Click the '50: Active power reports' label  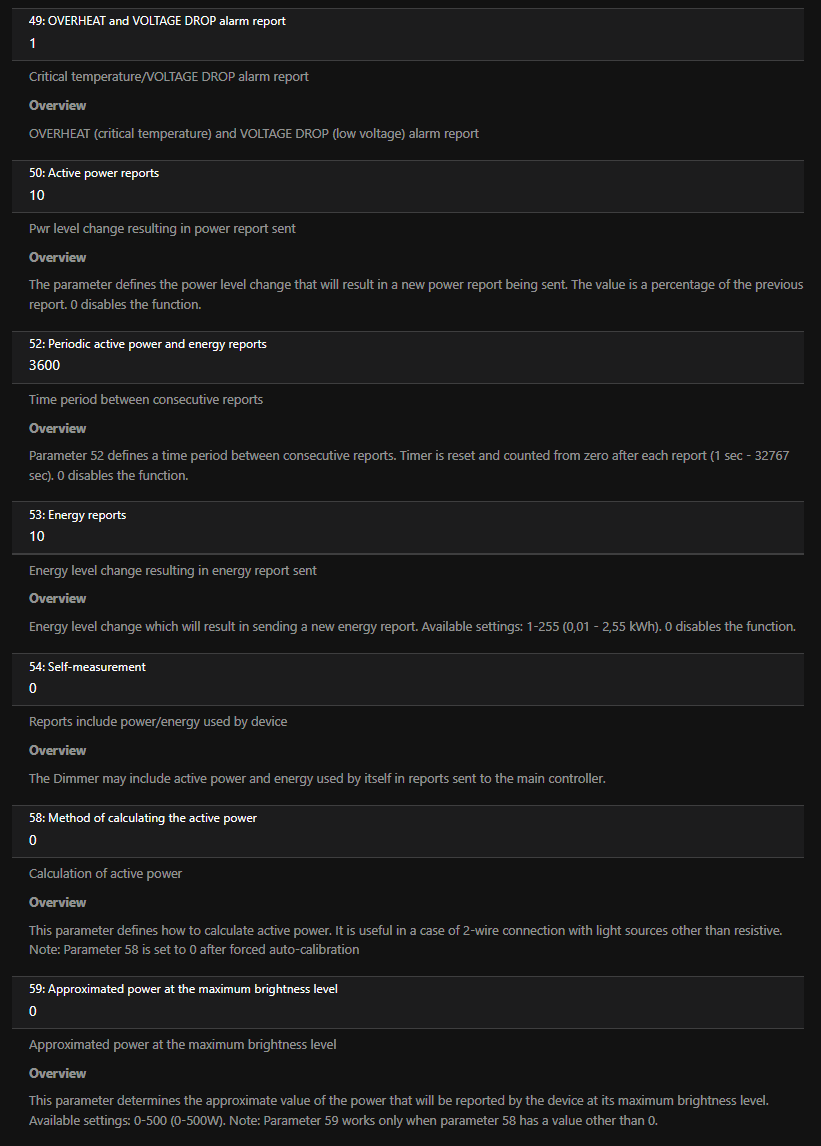click(94, 173)
